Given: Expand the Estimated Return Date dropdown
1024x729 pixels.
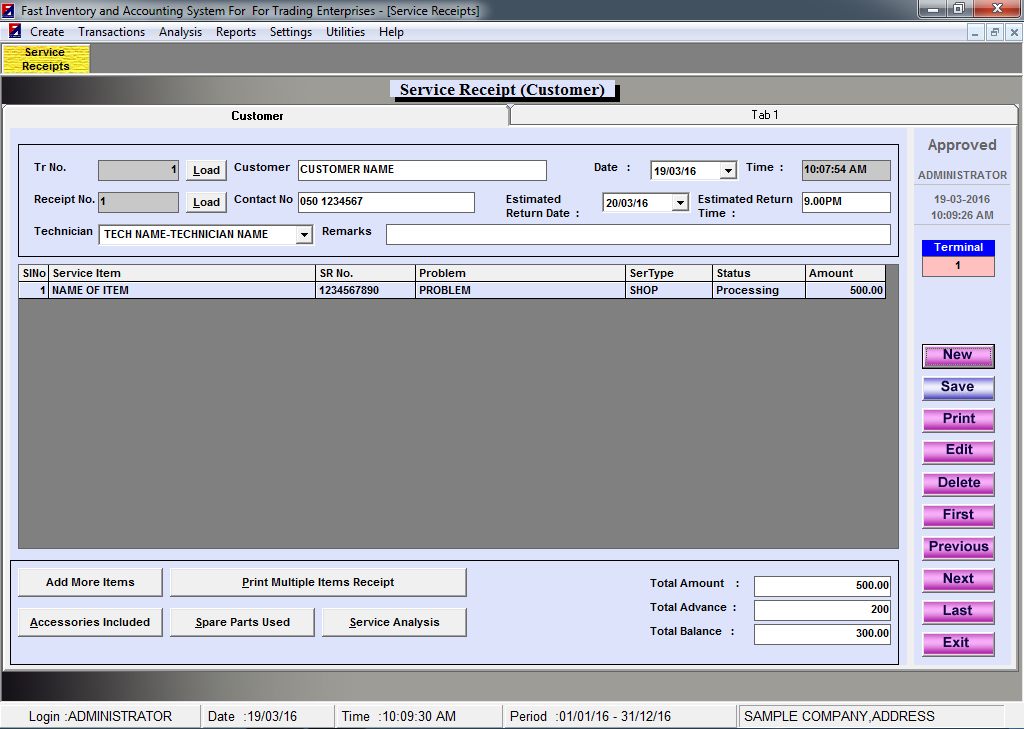Looking at the screenshot, I should 679,203.
